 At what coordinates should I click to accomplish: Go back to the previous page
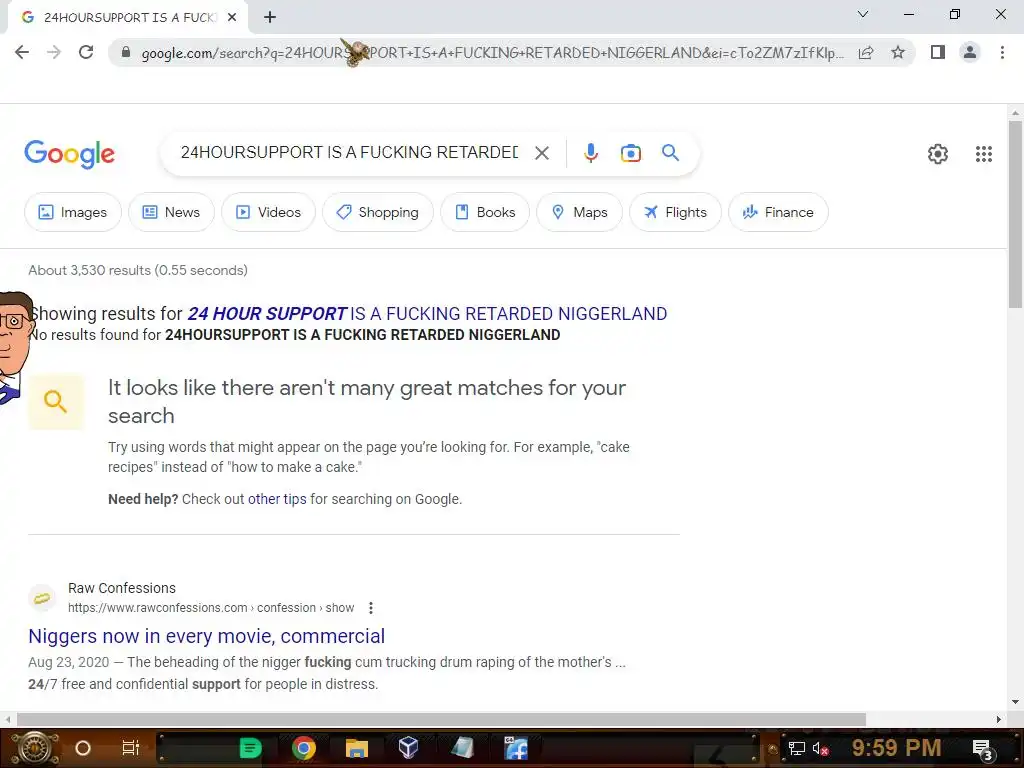(x=22, y=52)
